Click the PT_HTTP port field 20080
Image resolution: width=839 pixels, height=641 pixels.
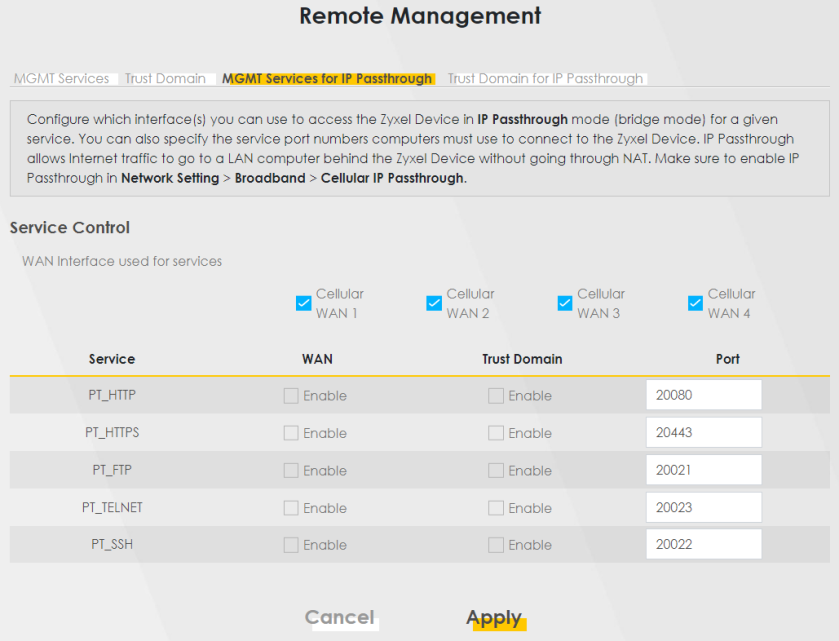pyautogui.click(x=703, y=395)
